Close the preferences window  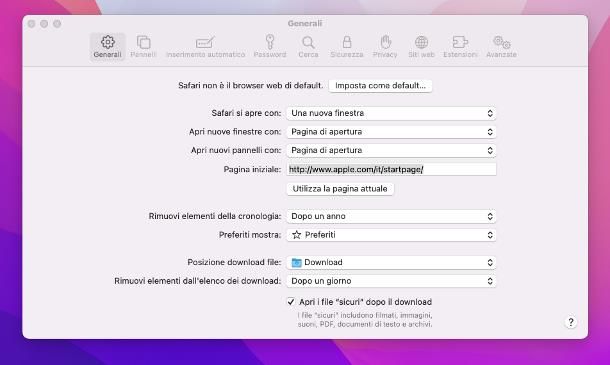32,24
